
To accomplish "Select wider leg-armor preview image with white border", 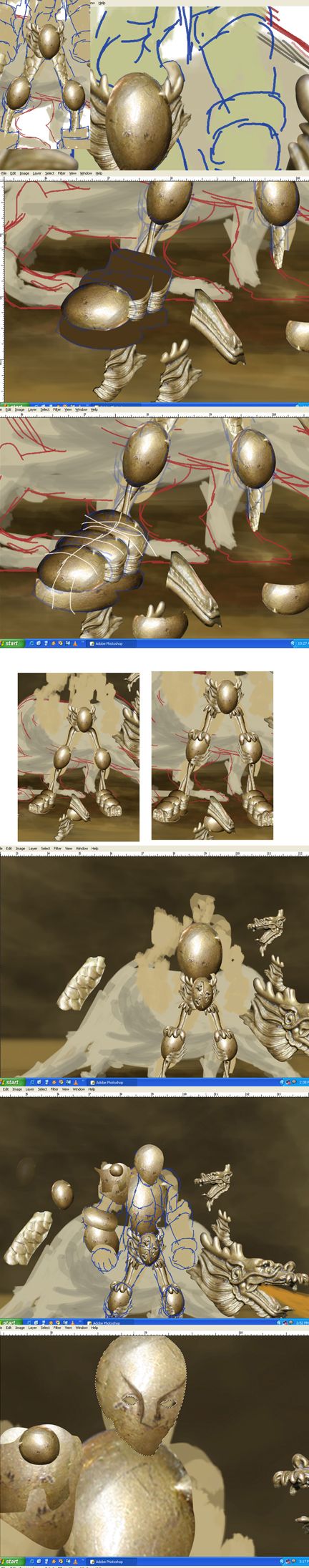I will click(212, 755).
